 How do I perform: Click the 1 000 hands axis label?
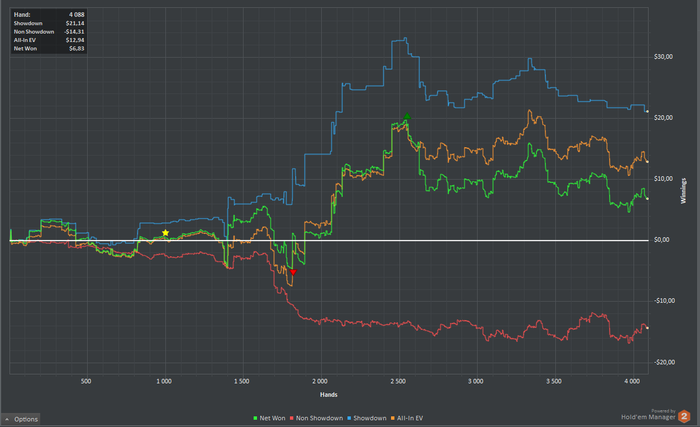coord(164,381)
